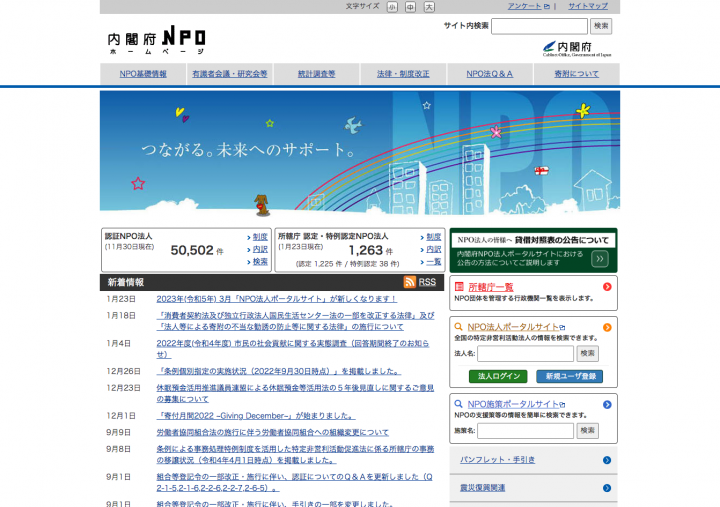Click the double-chevron icon on green 貸借対照表 banner
This screenshot has height=507, width=720.
click(x=599, y=259)
